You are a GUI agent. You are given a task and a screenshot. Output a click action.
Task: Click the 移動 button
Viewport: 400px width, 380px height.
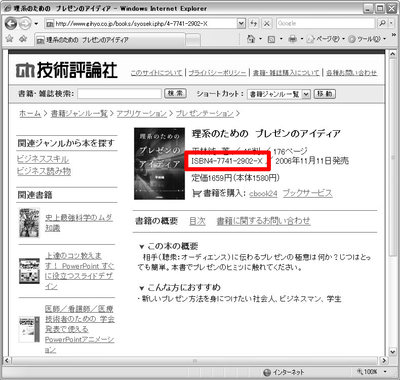(x=325, y=94)
